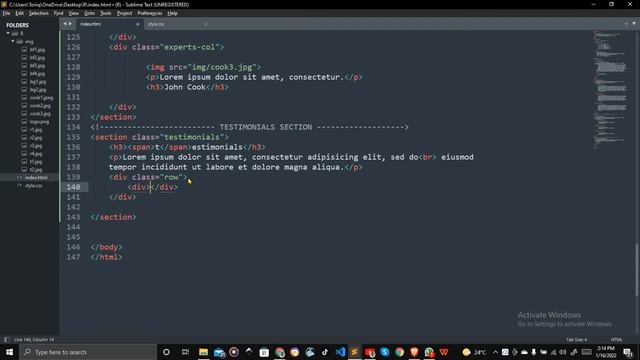Change syntax via HTML in status bar
Image resolution: width=640 pixels, height=360 pixels.
[616, 340]
